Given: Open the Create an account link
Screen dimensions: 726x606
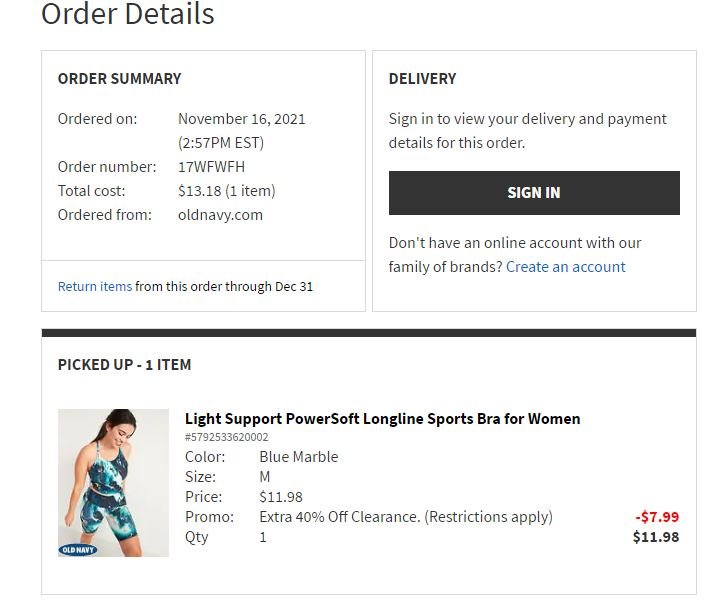Looking at the screenshot, I should (565, 267).
